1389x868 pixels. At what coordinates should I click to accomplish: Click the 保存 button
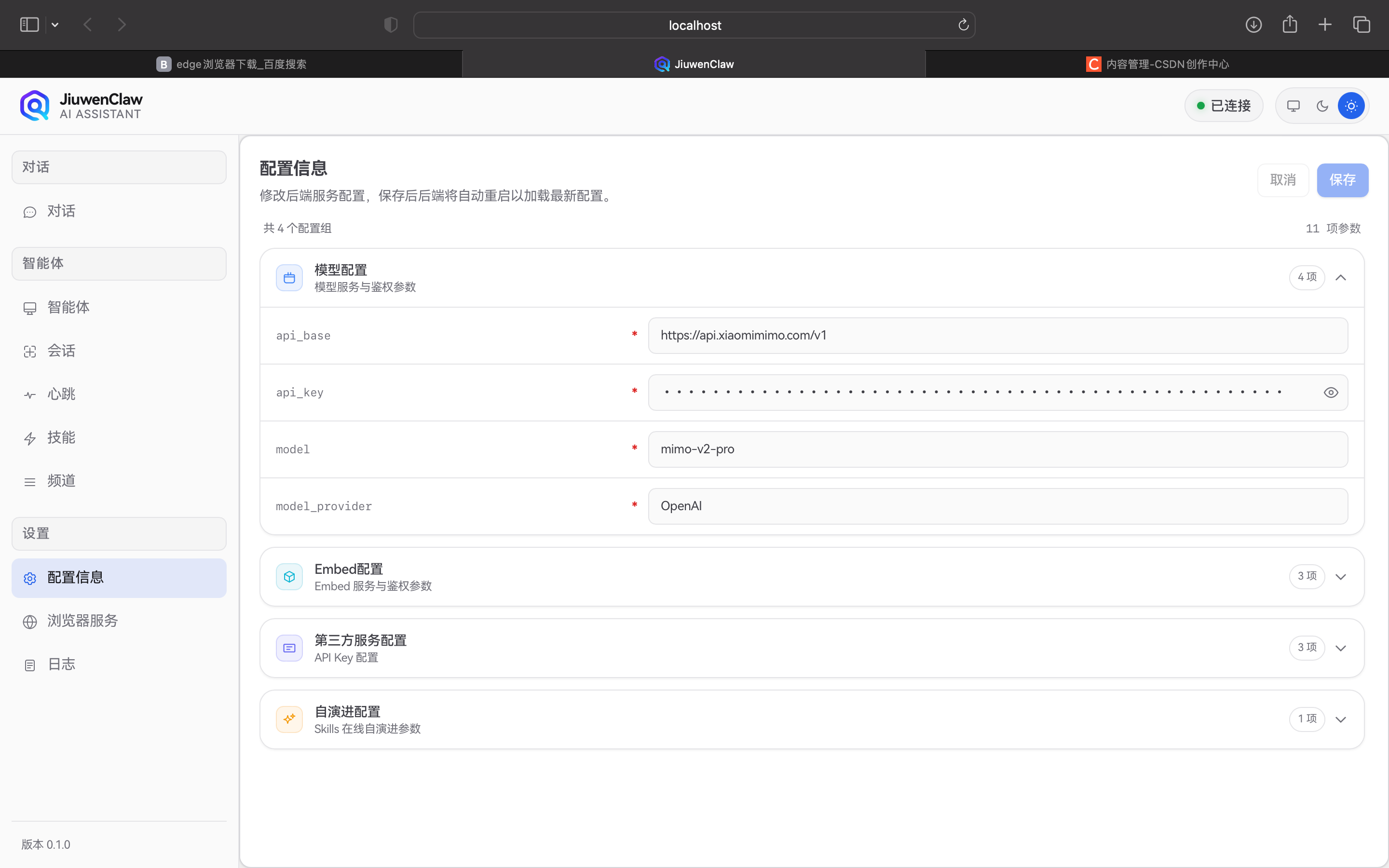point(1342,180)
